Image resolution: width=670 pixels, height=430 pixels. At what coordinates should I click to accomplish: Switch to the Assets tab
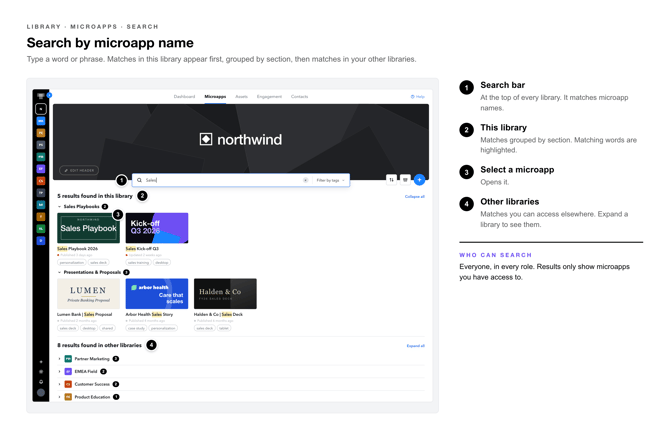(241, 97)
